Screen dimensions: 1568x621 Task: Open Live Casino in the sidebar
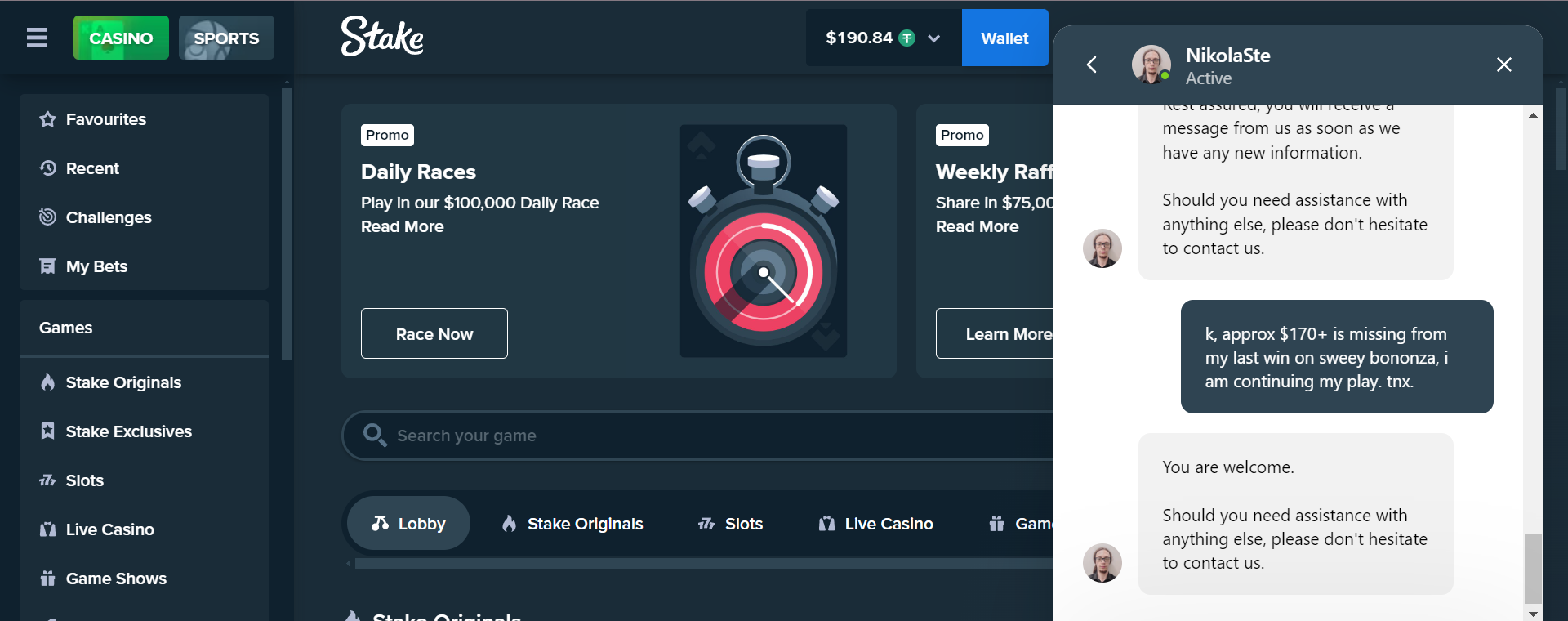click(145, 529)
